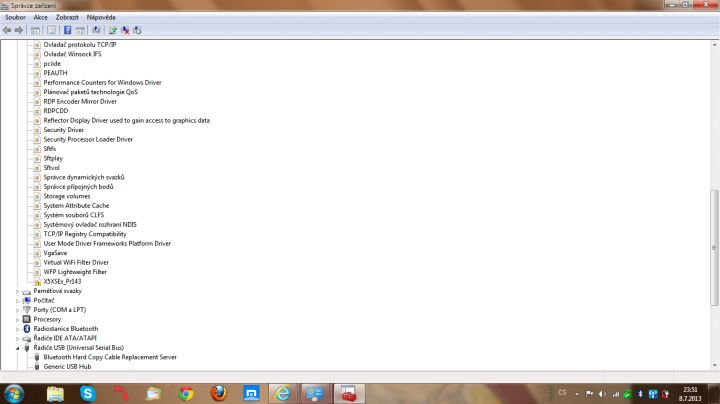Select Performance Counters for Windows Driver

(x=102, y=82)
